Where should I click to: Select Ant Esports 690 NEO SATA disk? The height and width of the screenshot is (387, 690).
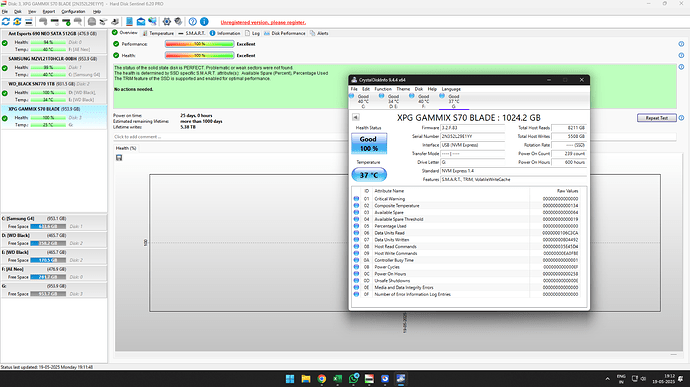(54, 41)
